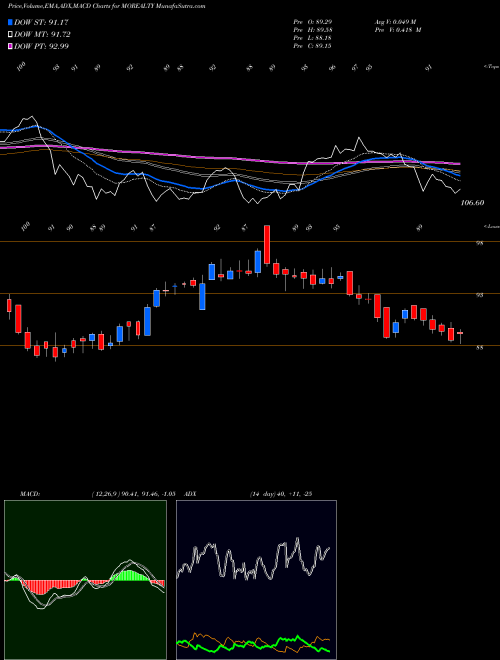Screen dimensions: 500x660
Task: Click the last candlestick on the price chart
Action: 460,336
